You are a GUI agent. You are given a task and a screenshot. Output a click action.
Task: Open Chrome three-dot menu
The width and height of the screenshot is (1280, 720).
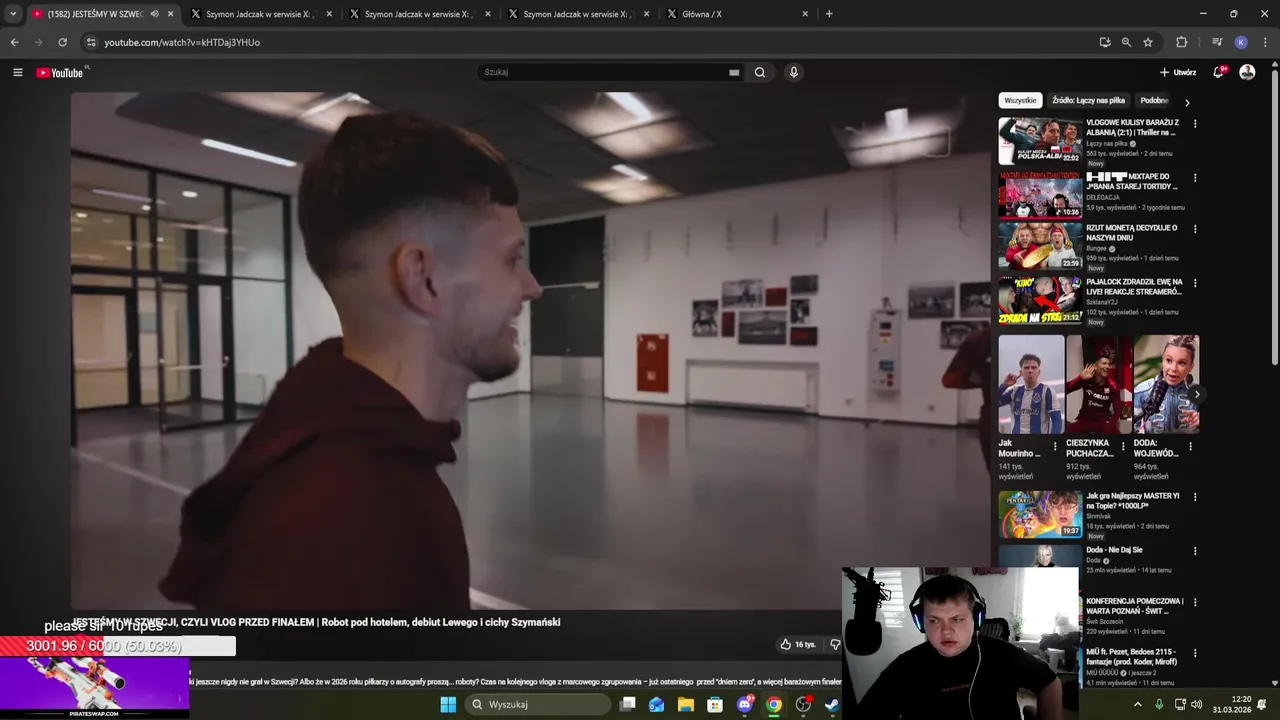1265,42
